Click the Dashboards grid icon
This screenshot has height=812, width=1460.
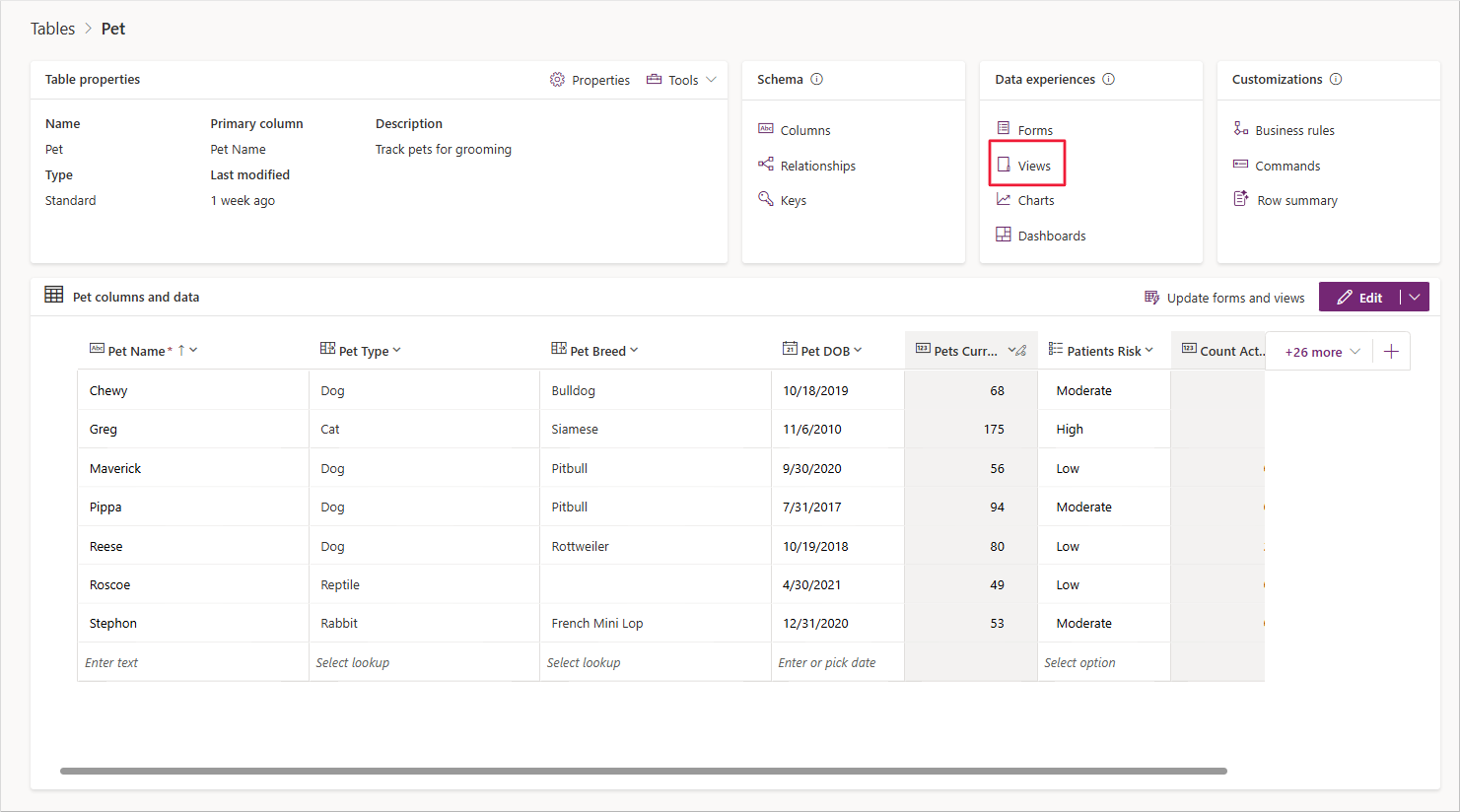1004,235
